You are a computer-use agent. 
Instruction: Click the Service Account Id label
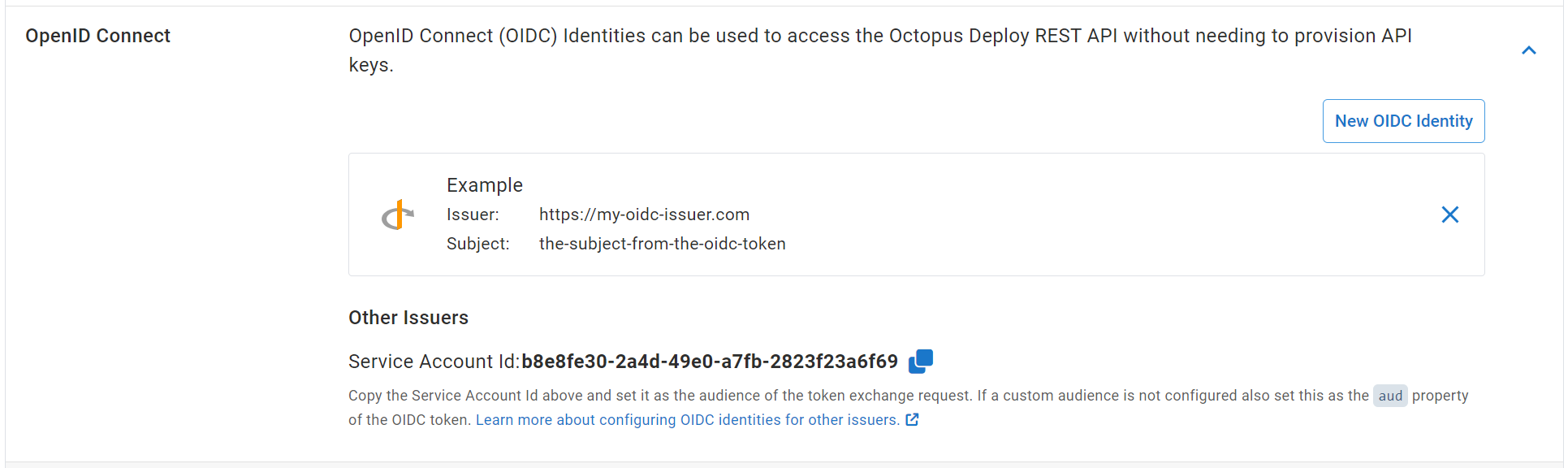click(434, 362)
